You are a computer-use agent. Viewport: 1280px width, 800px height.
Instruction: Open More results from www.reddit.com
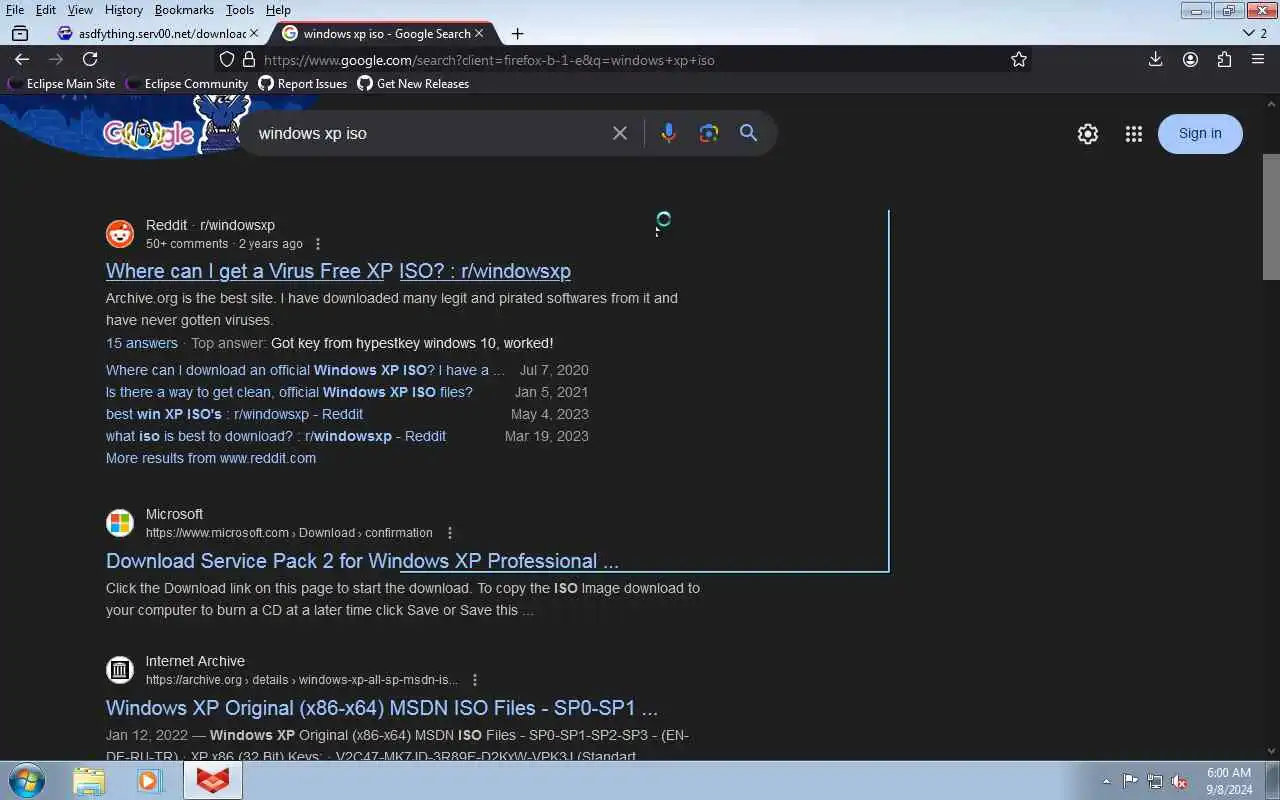[x=211, y=458]
